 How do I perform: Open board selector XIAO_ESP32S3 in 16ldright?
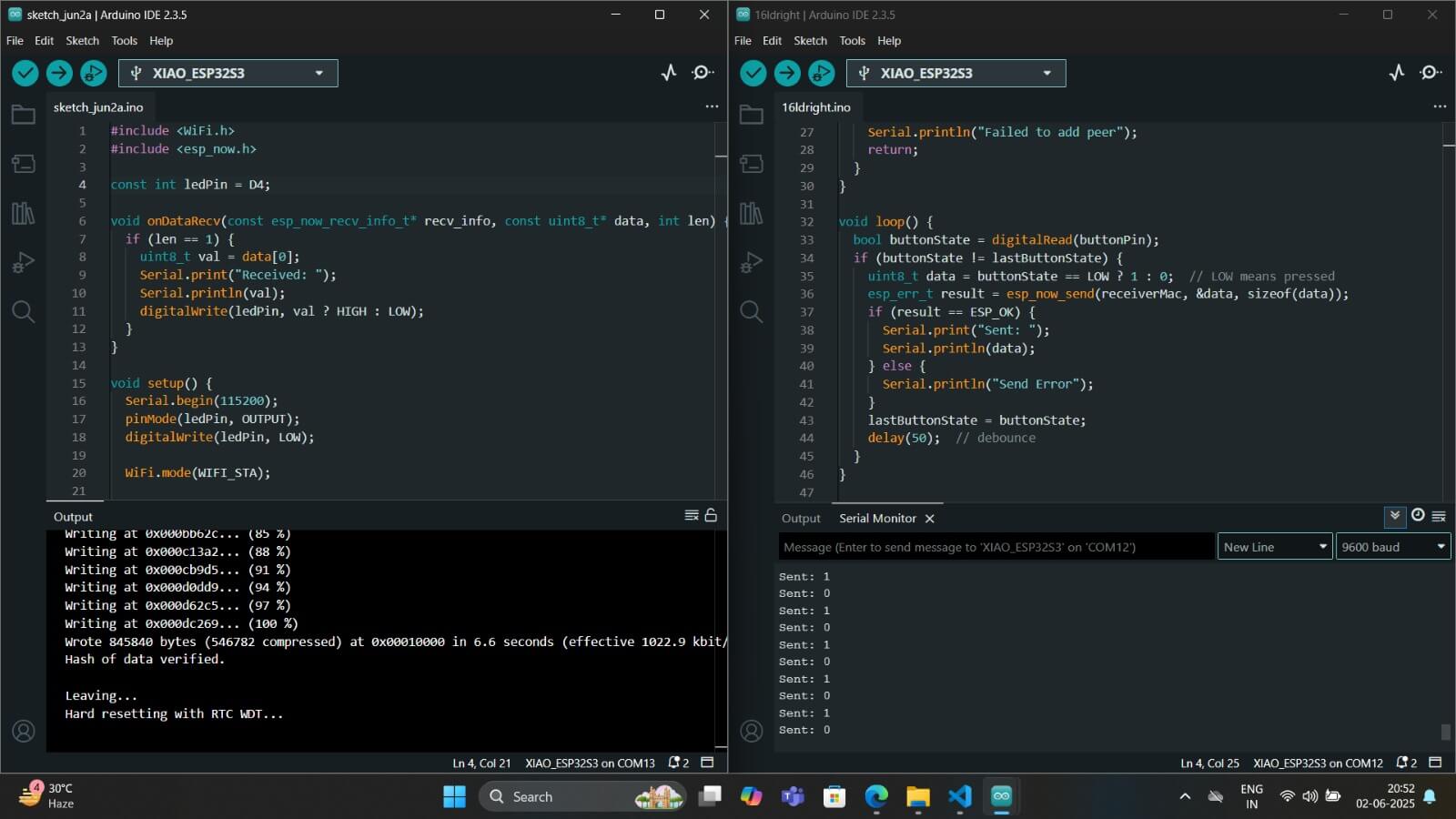[x=956, y=73]
